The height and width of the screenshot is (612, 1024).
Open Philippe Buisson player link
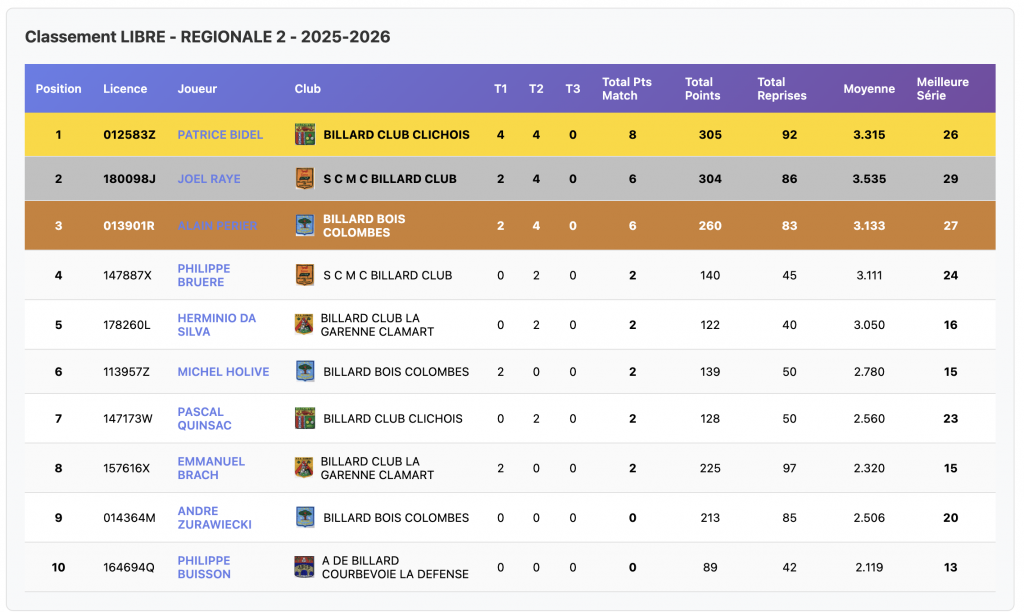204,567
